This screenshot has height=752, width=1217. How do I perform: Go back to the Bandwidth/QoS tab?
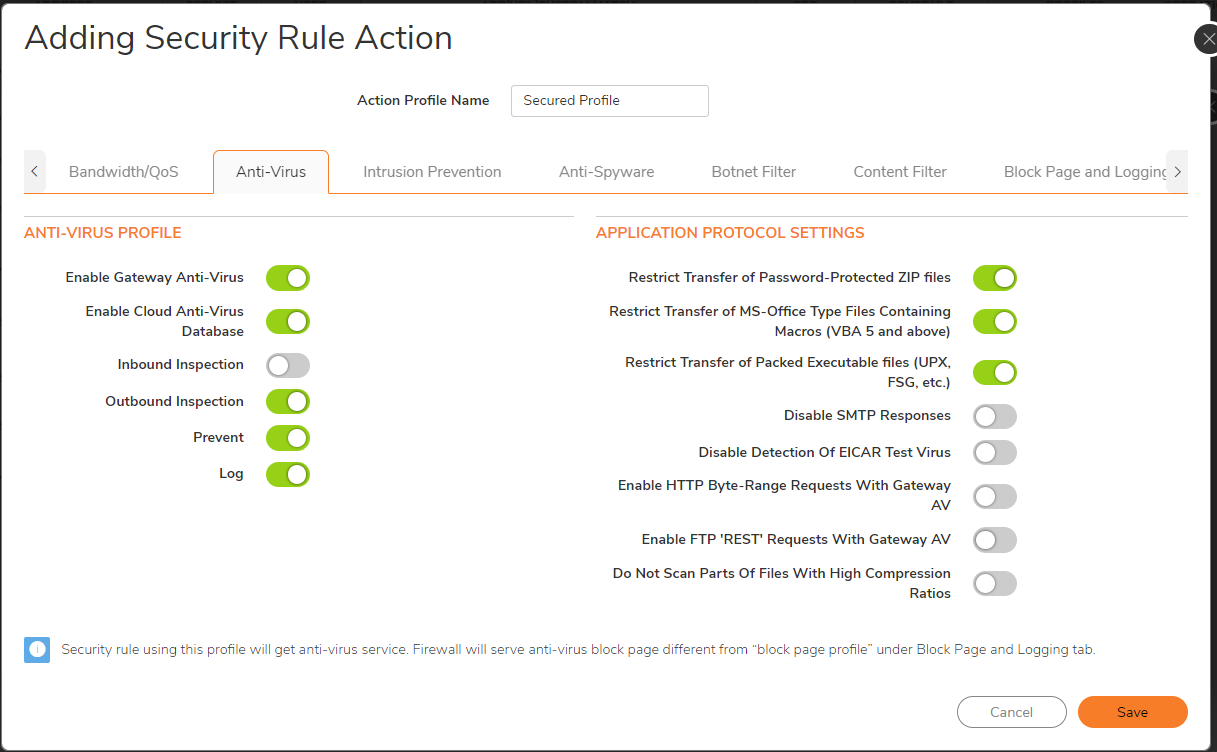[x=122, y=171]
